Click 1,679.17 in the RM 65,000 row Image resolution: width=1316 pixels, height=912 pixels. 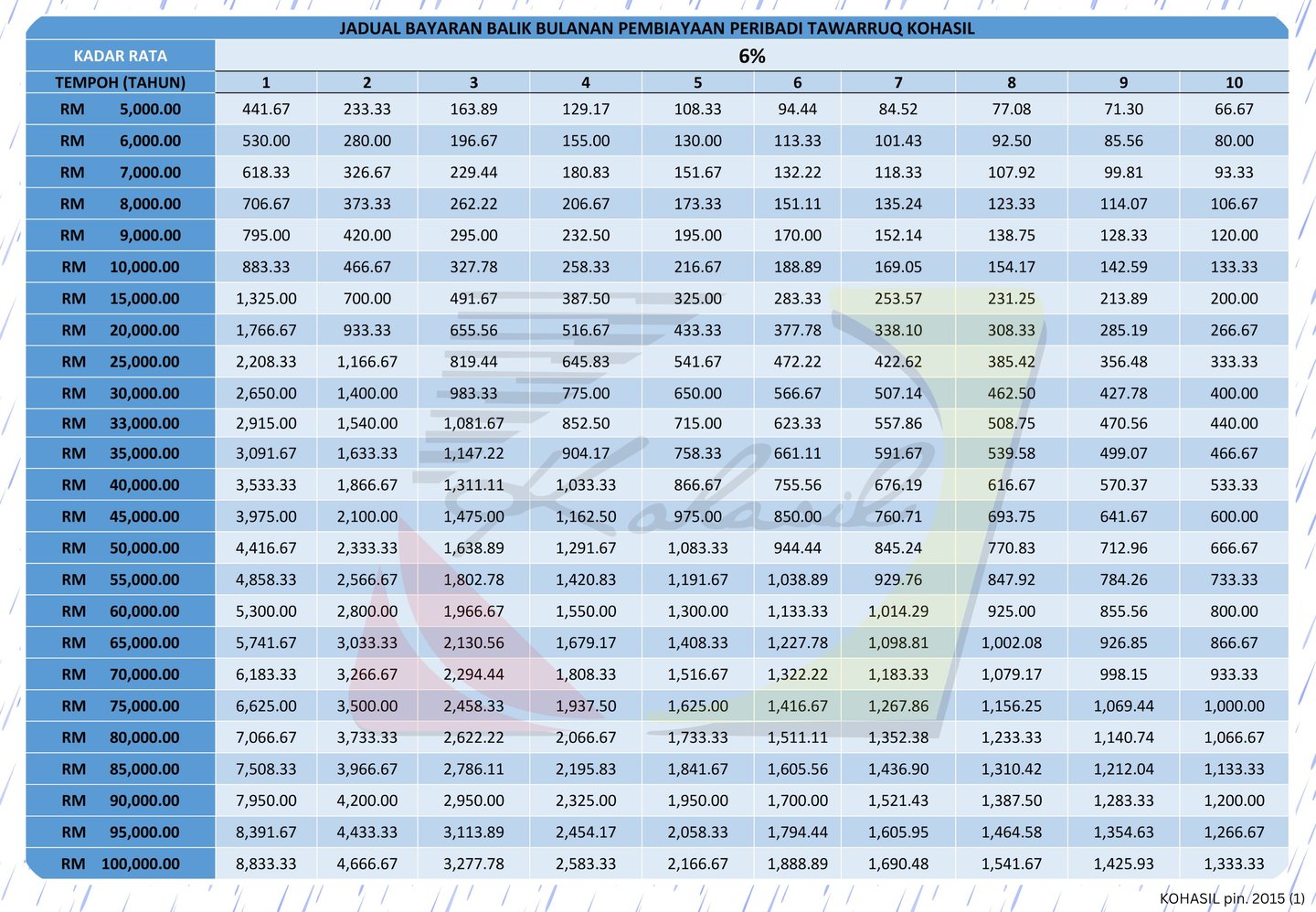pos(586,642)
